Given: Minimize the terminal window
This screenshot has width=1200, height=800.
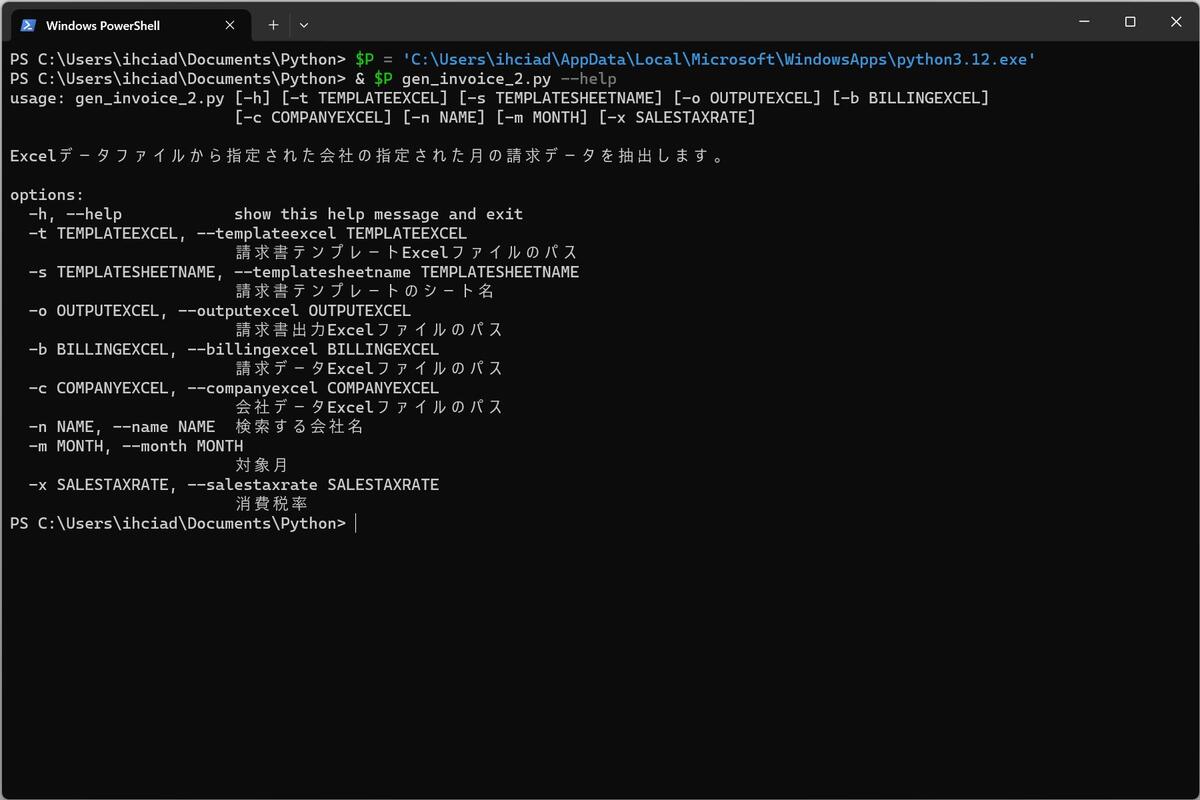Looking at the screenshot, I should [1085, 22].
